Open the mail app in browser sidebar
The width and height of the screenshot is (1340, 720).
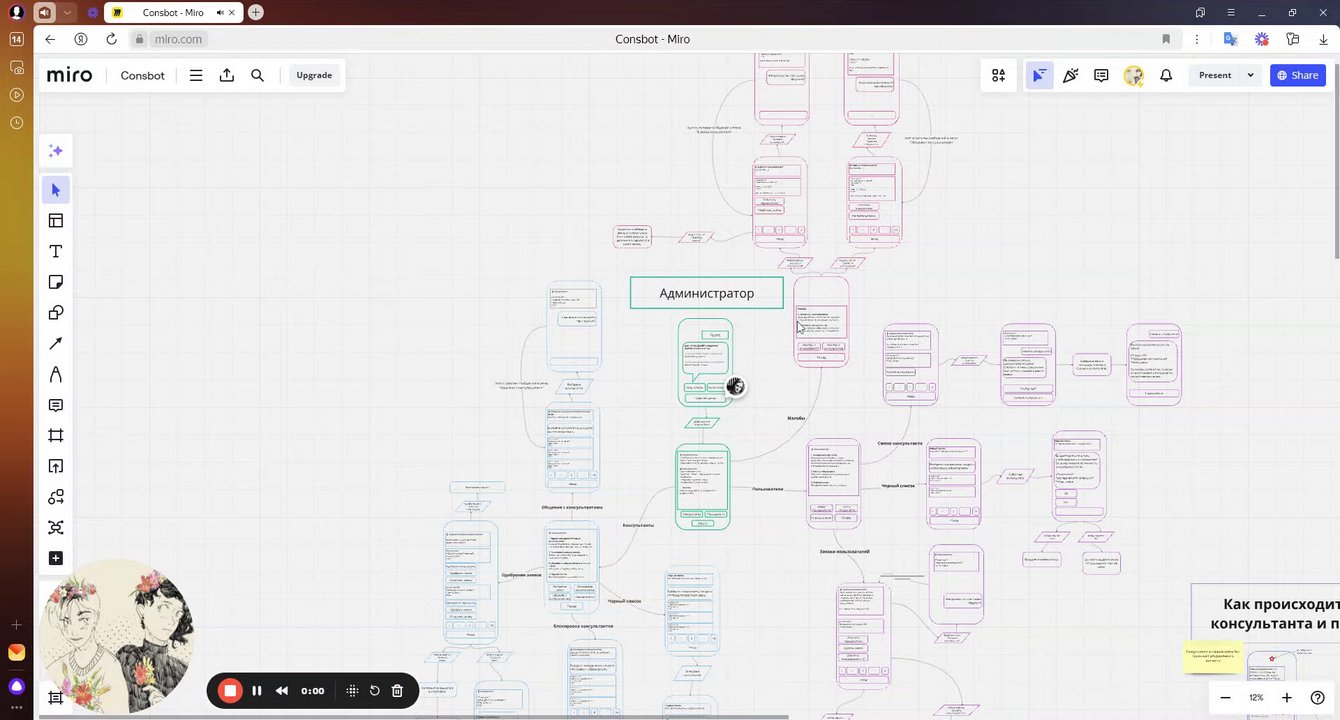click(16, 652)
